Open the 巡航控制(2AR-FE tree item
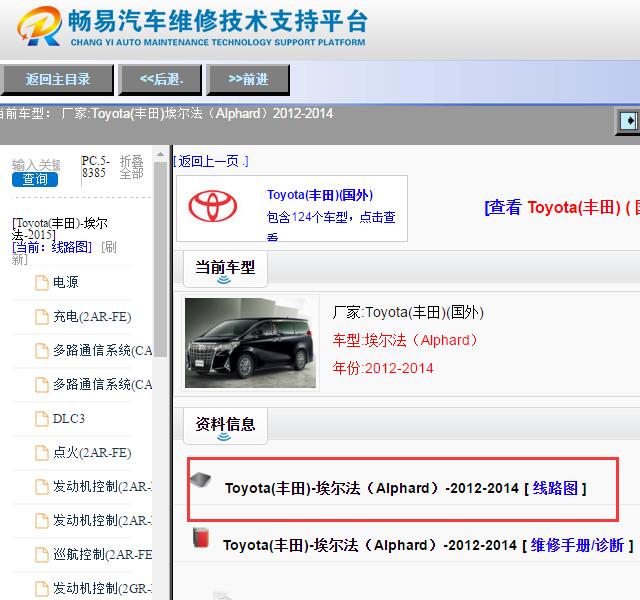This screenshot has height=600, width=640. pyautogui.click(x=102, y=555)
